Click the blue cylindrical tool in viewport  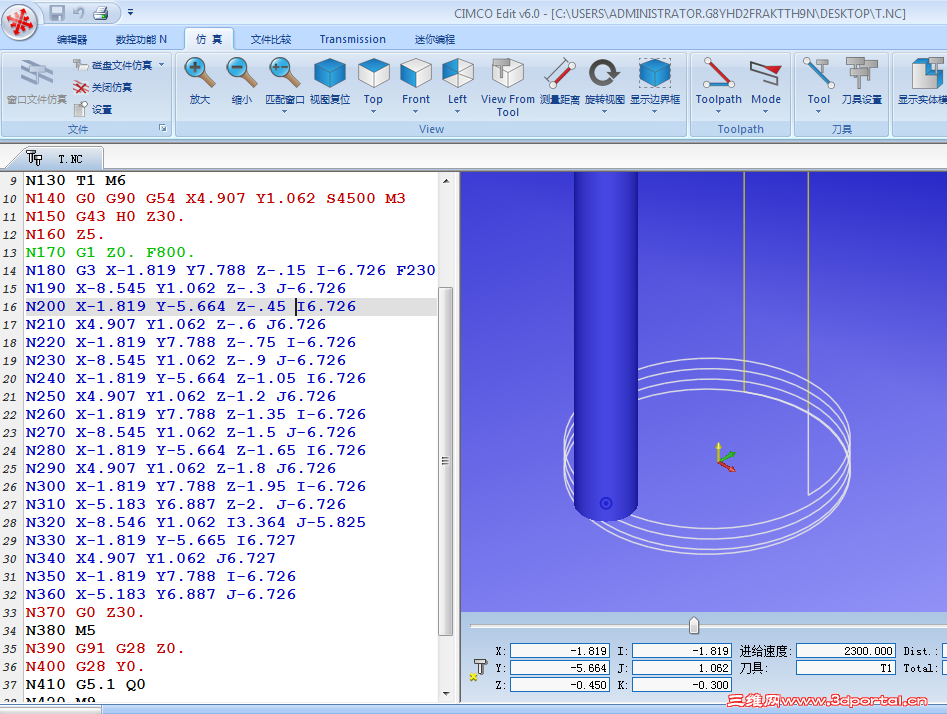click(606, 346)
